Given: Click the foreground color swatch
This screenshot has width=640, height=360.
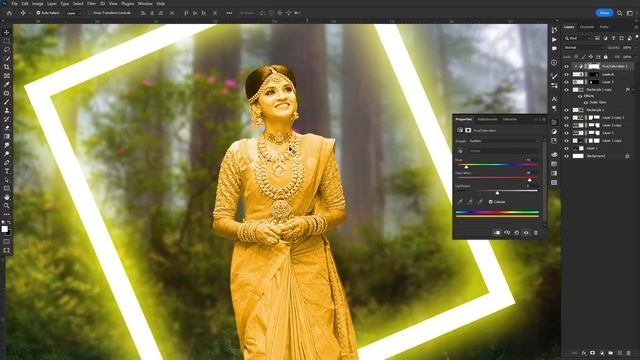Looking at the screenshot, I should [4, 229].
